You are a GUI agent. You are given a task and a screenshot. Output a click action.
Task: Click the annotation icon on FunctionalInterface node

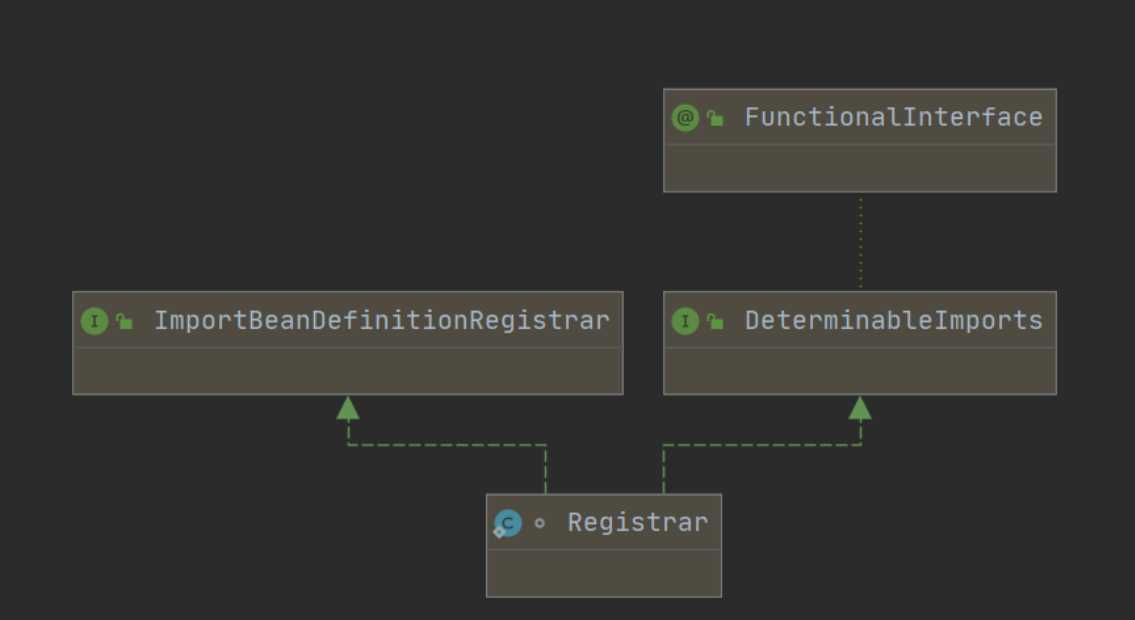pos(685,118)
